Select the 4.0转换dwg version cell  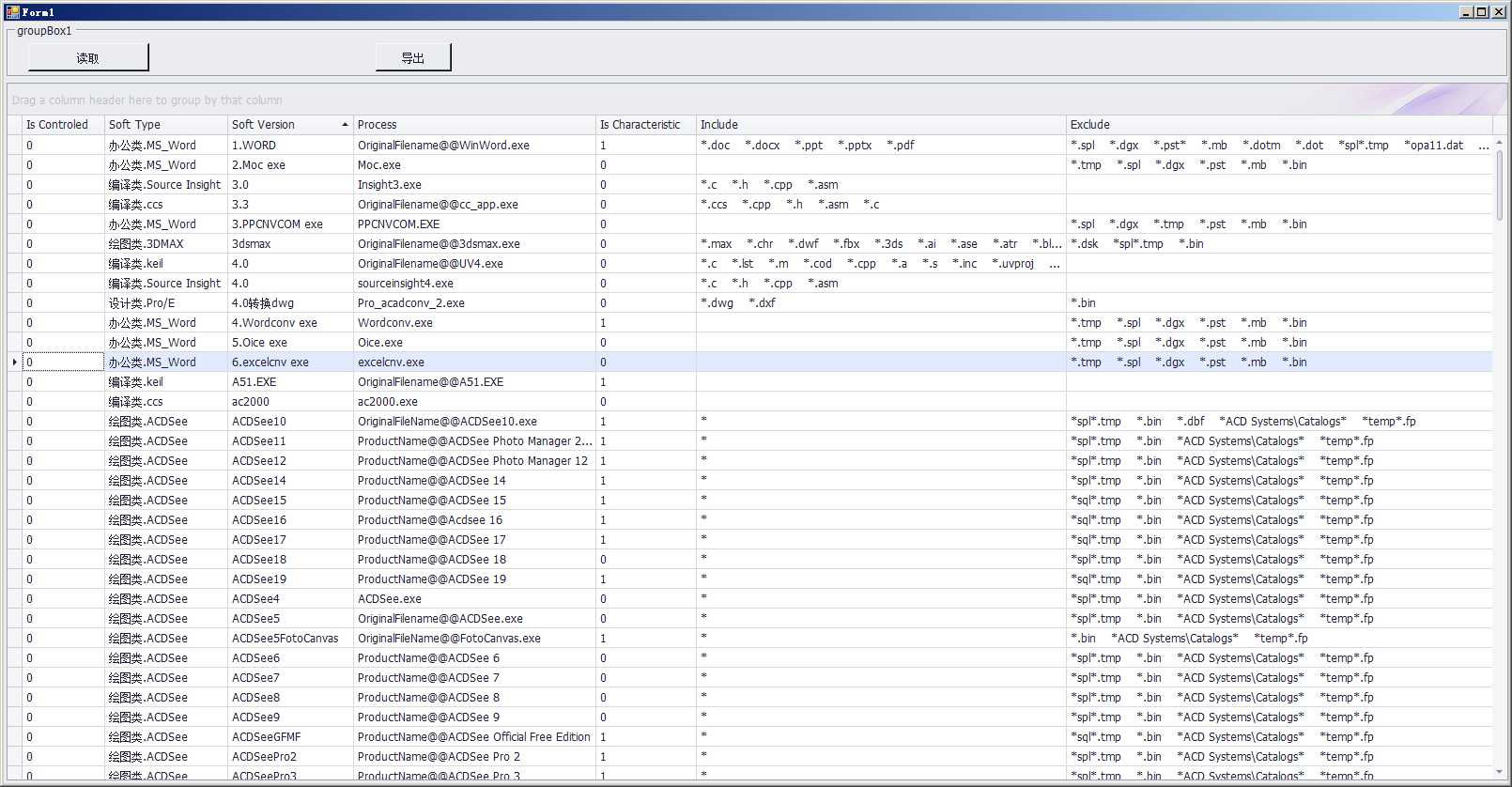pyautogui.click(x=290, y=302)
